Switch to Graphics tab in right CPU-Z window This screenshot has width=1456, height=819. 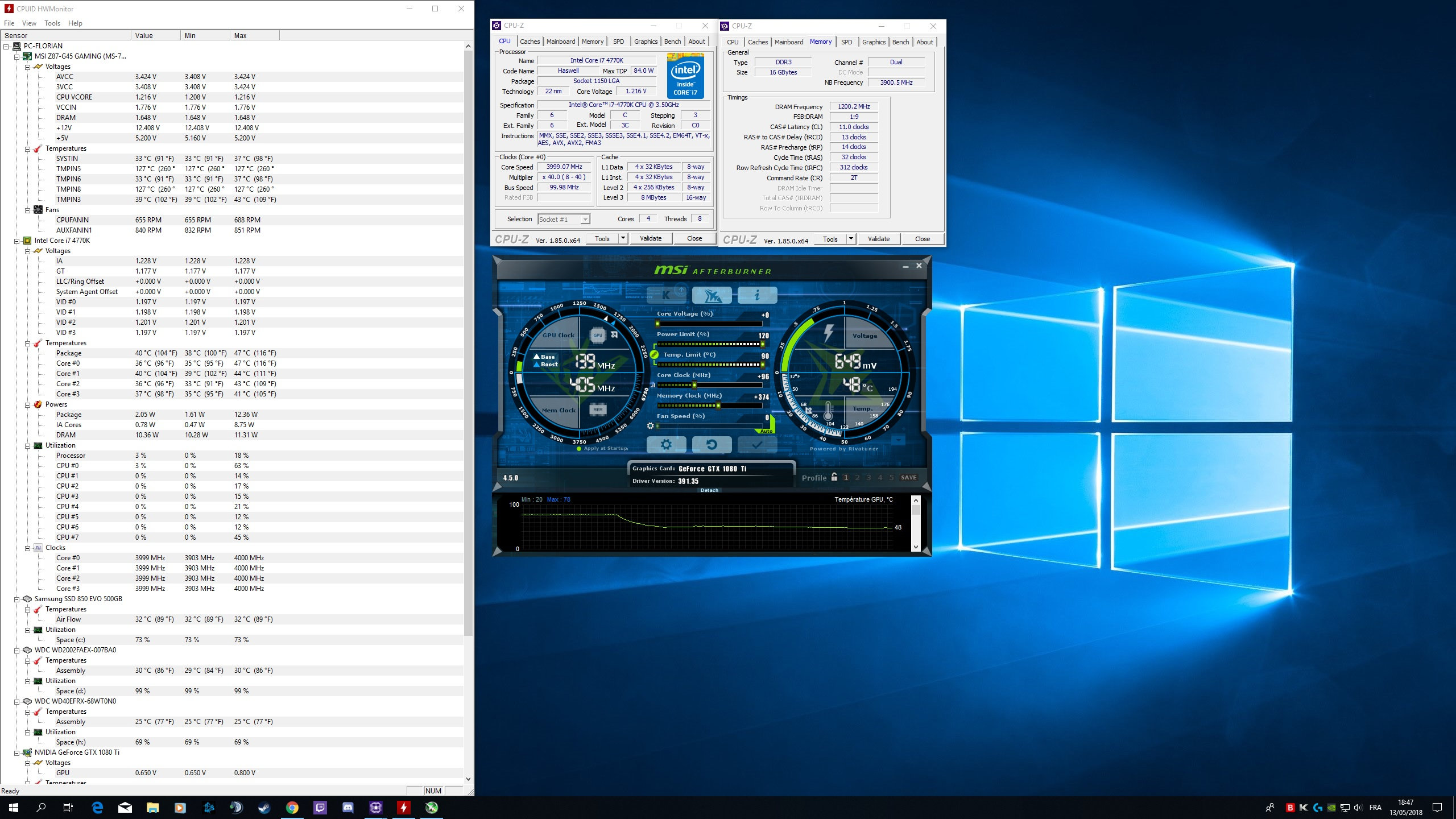click(874, 42)
